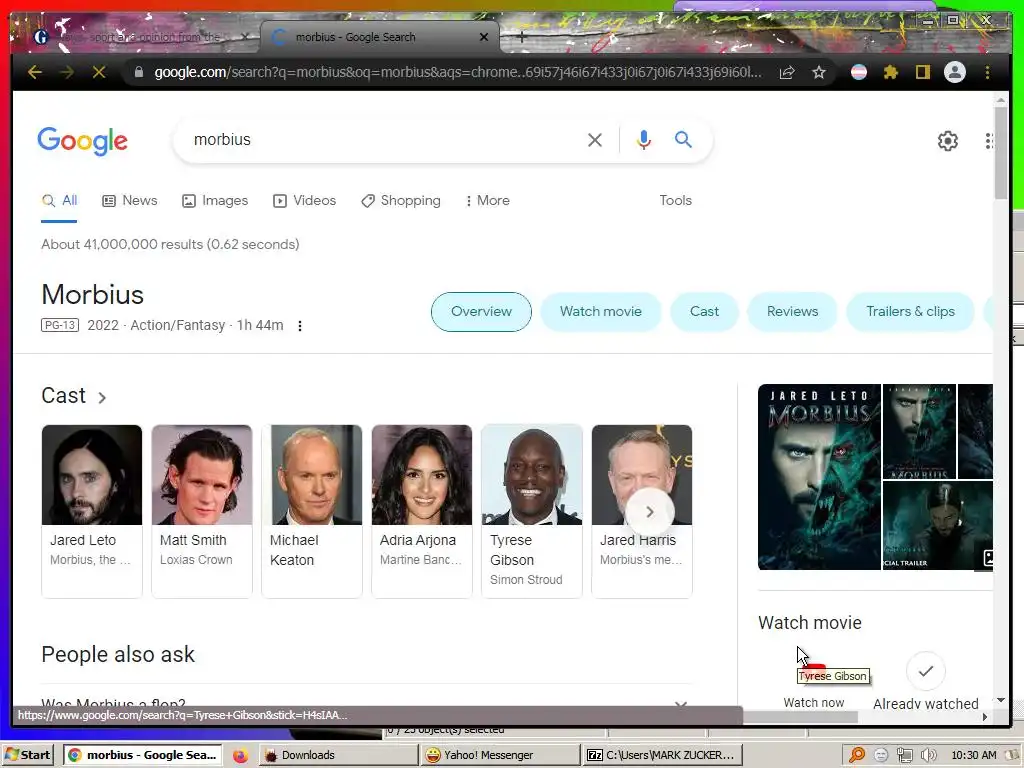Click the flag-striped extension icon
Viewport: 1024px width, 768px height.
[859, 72]
